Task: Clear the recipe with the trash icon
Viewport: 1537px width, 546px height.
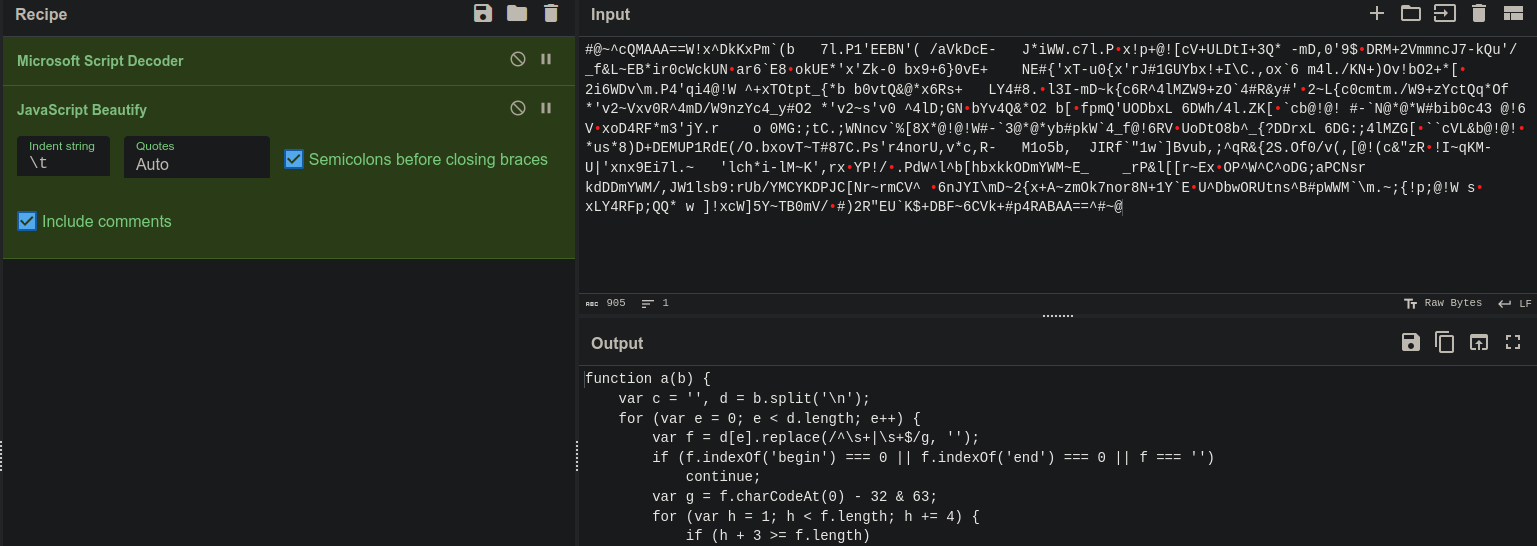Action: [x=551, y=13]
